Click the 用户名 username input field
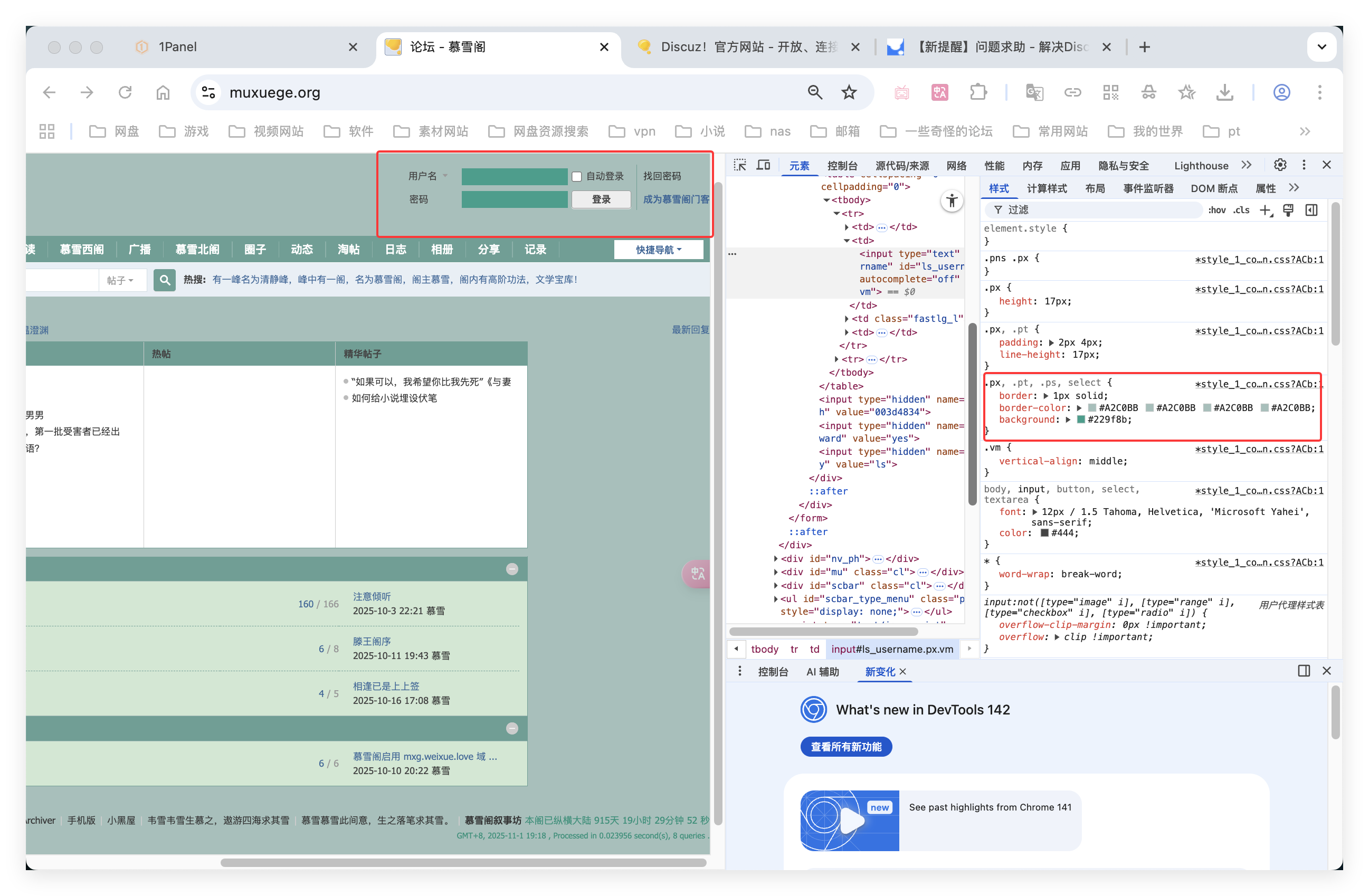This screenshot has width=1369, height=896. click(x=515, y=177)
